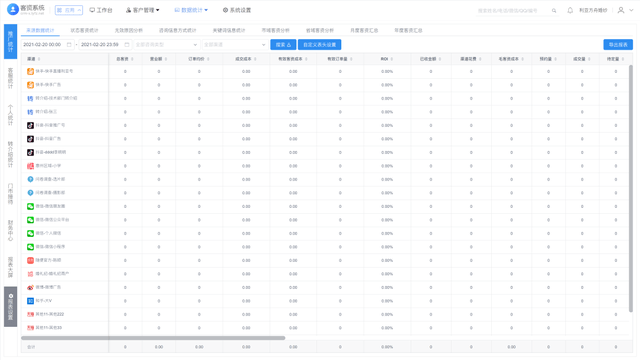Open the notification bell
Image resolution: width=640 pixels, height=360 pixels.
tap(570, 10)
